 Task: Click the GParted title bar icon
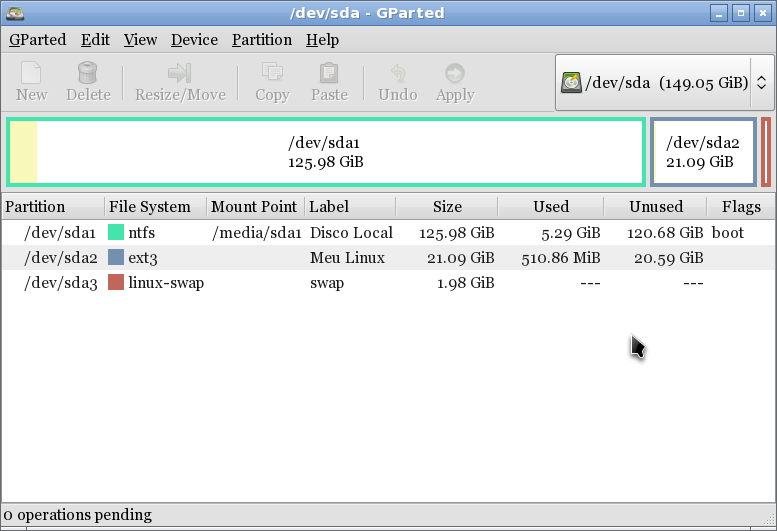pyautogui.click(x=15, y=13)
